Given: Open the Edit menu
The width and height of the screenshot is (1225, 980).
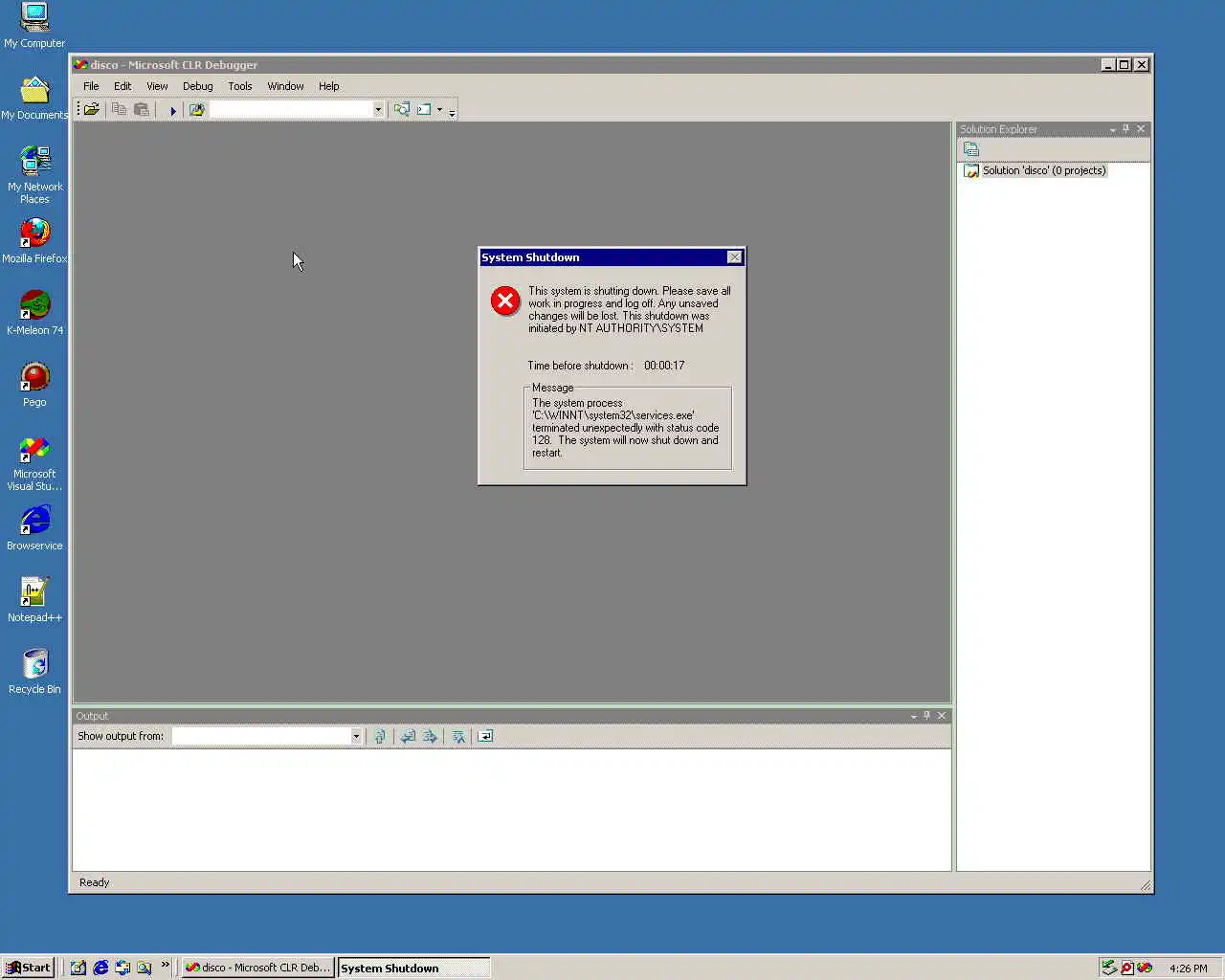Looking at the screenshot, I should (122, 86).
